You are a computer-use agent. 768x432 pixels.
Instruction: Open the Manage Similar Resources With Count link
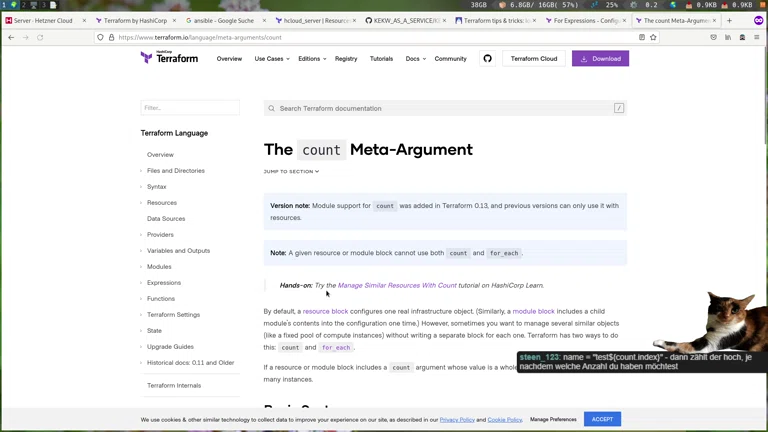coord(397,285)
